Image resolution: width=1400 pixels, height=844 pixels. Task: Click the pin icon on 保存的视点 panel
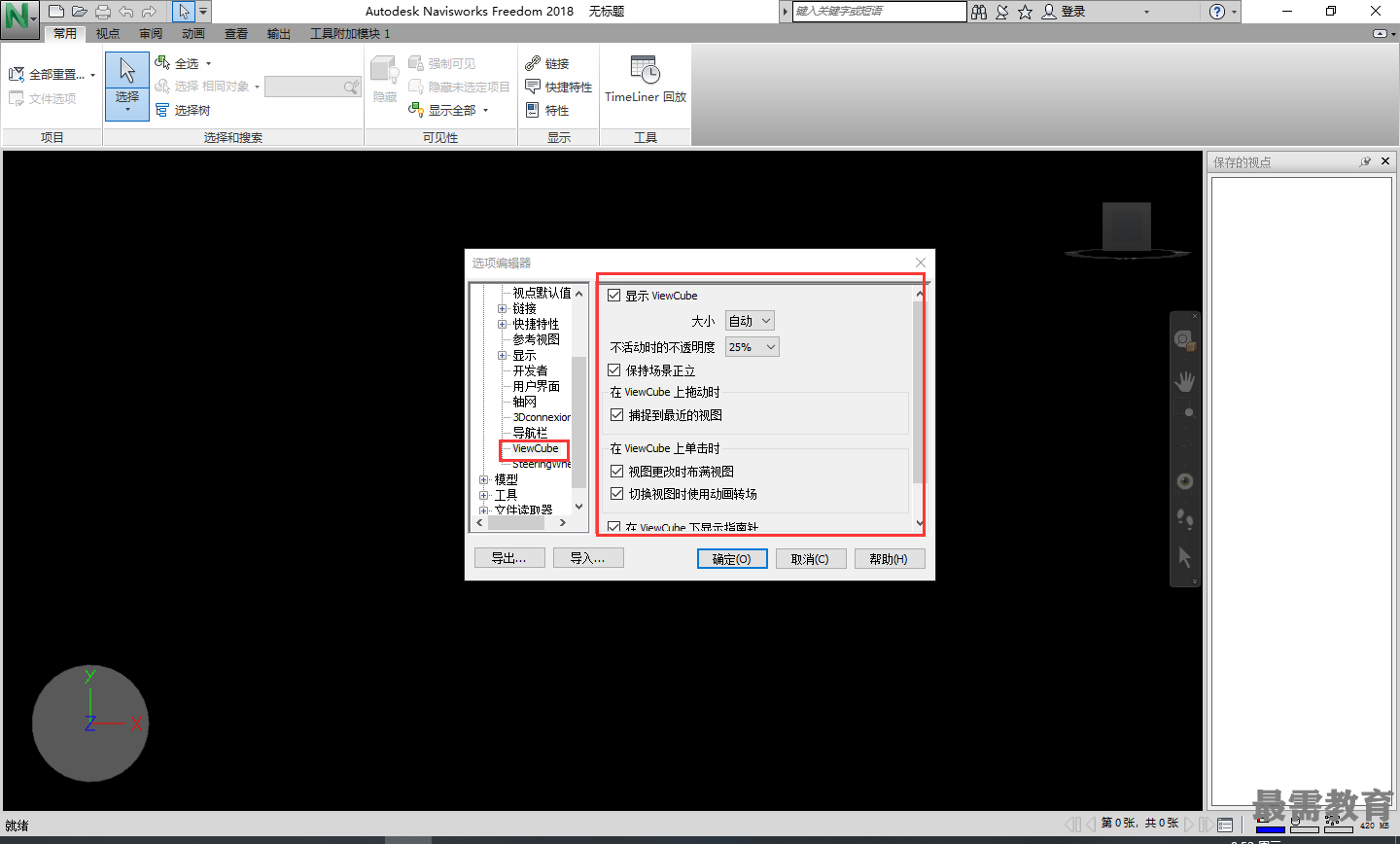[1365, 161]
